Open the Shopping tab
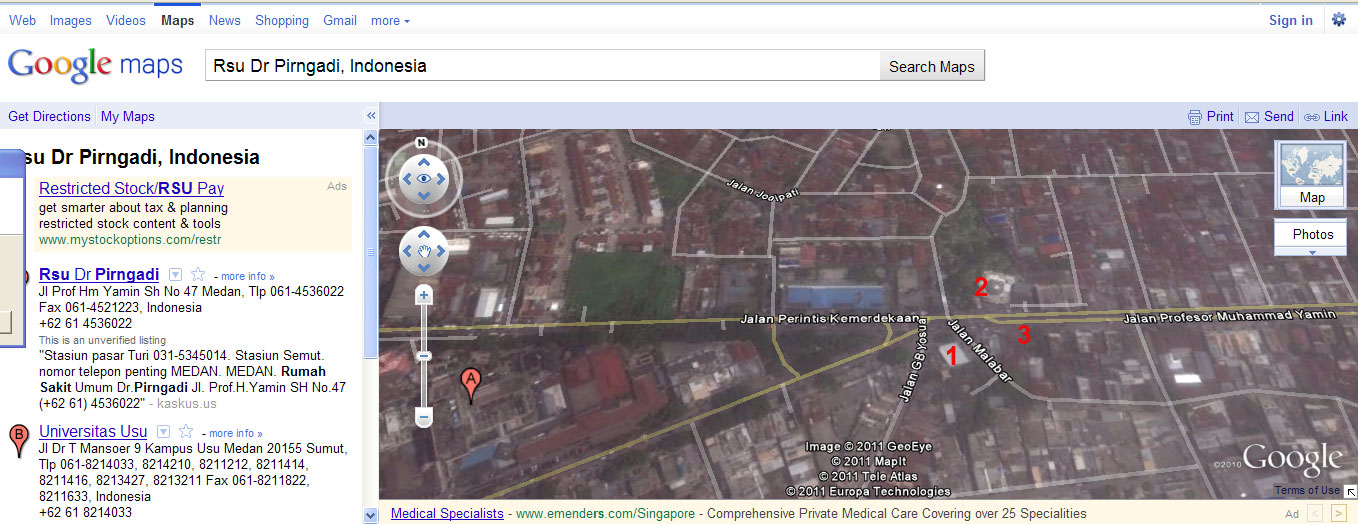 click(x=282, y=20)
